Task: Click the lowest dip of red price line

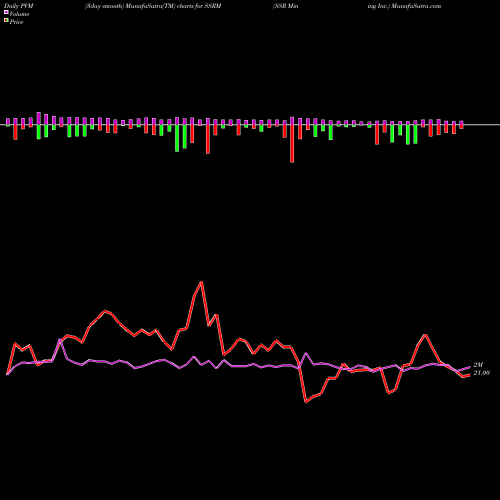Action: pos(306,402)
